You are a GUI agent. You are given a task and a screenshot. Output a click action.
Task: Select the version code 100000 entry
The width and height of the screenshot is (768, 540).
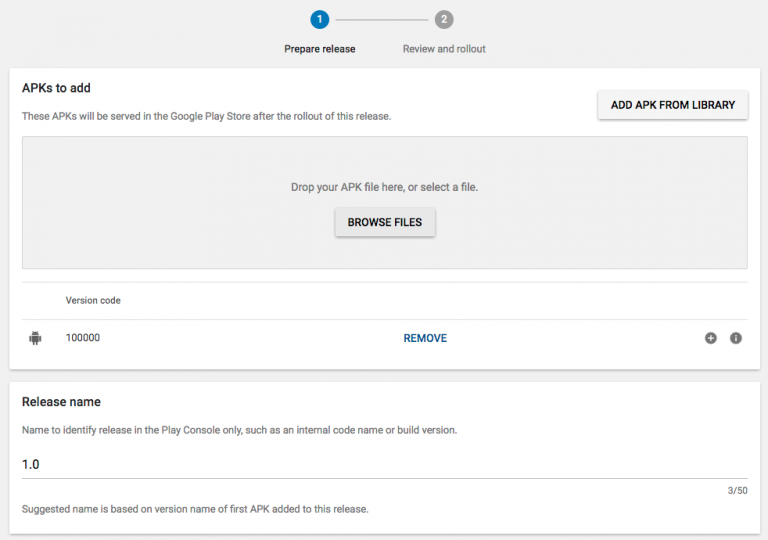point(83,338)
